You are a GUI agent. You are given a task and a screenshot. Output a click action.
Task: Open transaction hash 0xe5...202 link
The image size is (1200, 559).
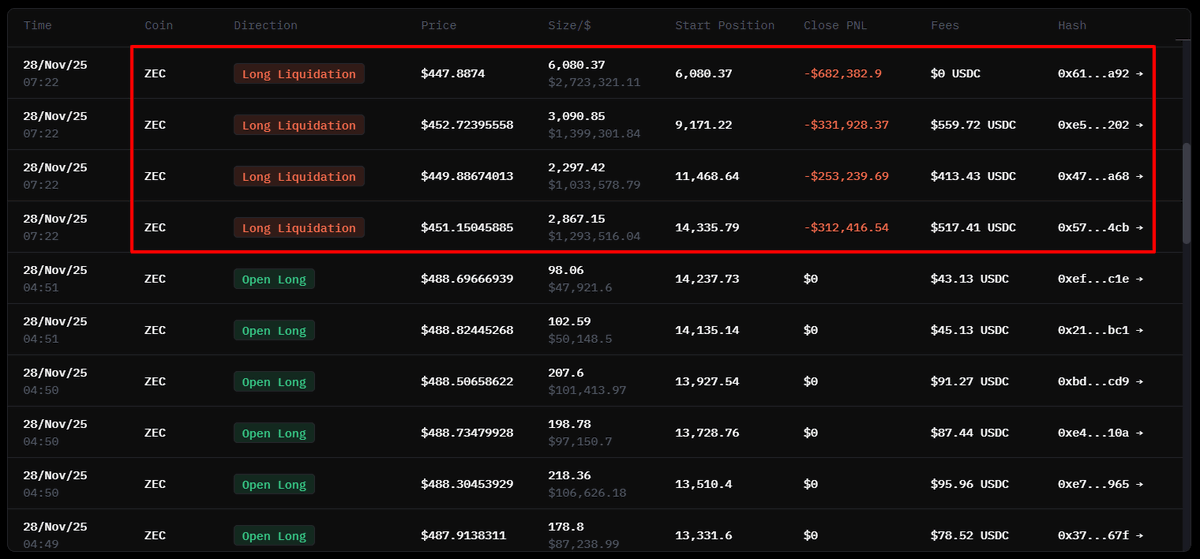pyautogui.click(x=1100, y=125)
